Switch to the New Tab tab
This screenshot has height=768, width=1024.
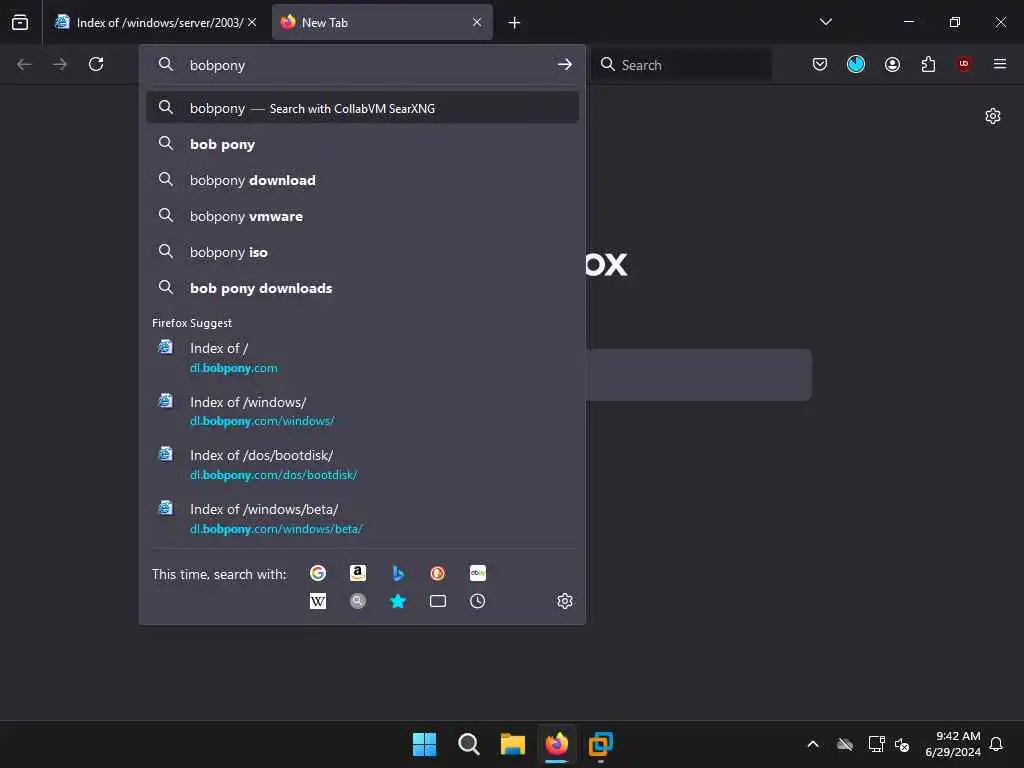(x=382, y=22)
